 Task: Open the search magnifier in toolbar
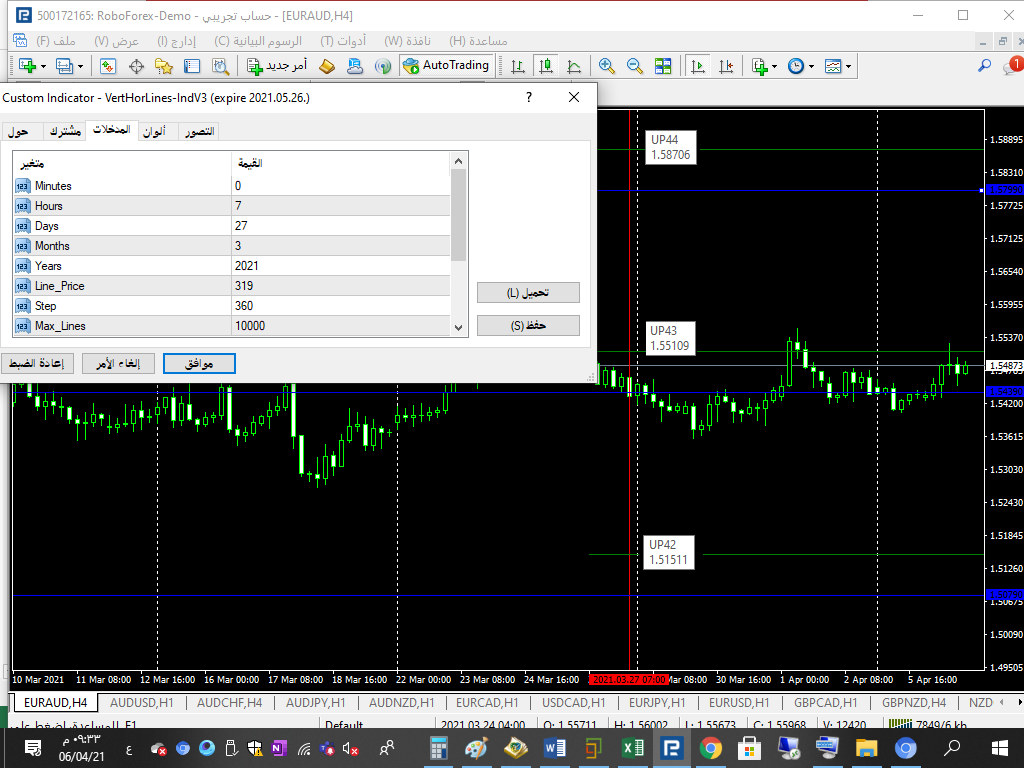(984, 66)
